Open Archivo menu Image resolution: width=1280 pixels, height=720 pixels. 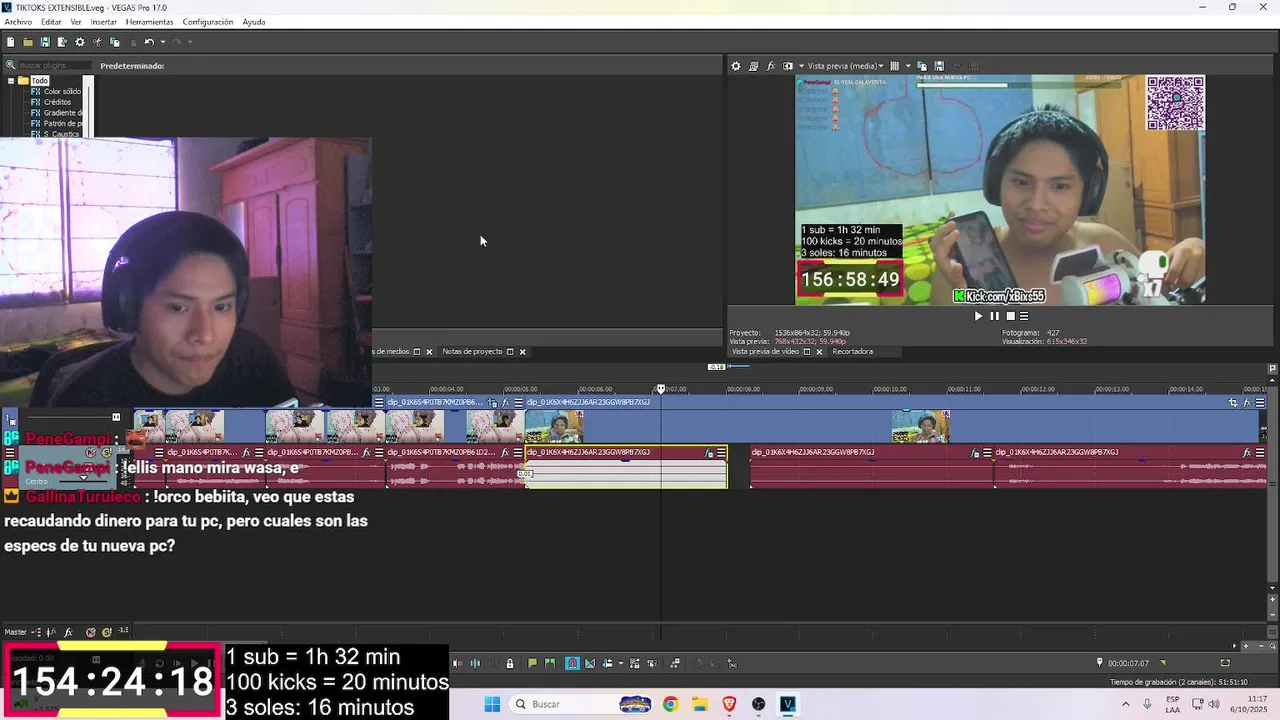(x=18, y=22)
